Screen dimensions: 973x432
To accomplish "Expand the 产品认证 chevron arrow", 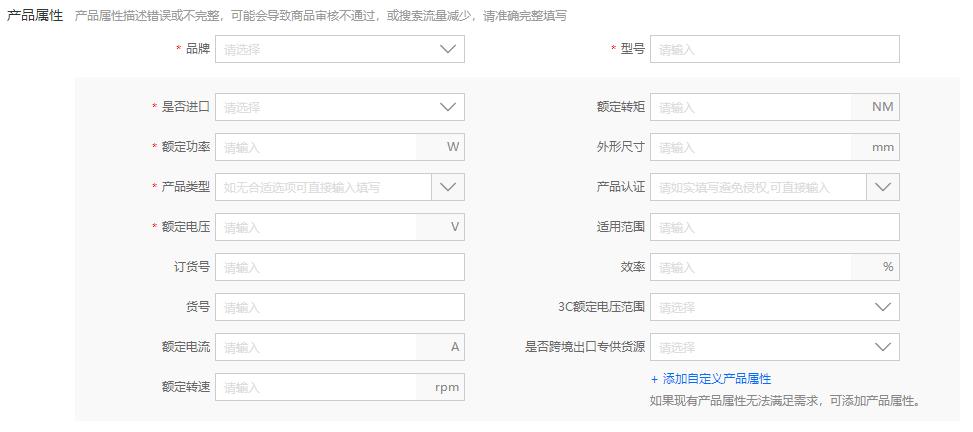I will point(883,187).
